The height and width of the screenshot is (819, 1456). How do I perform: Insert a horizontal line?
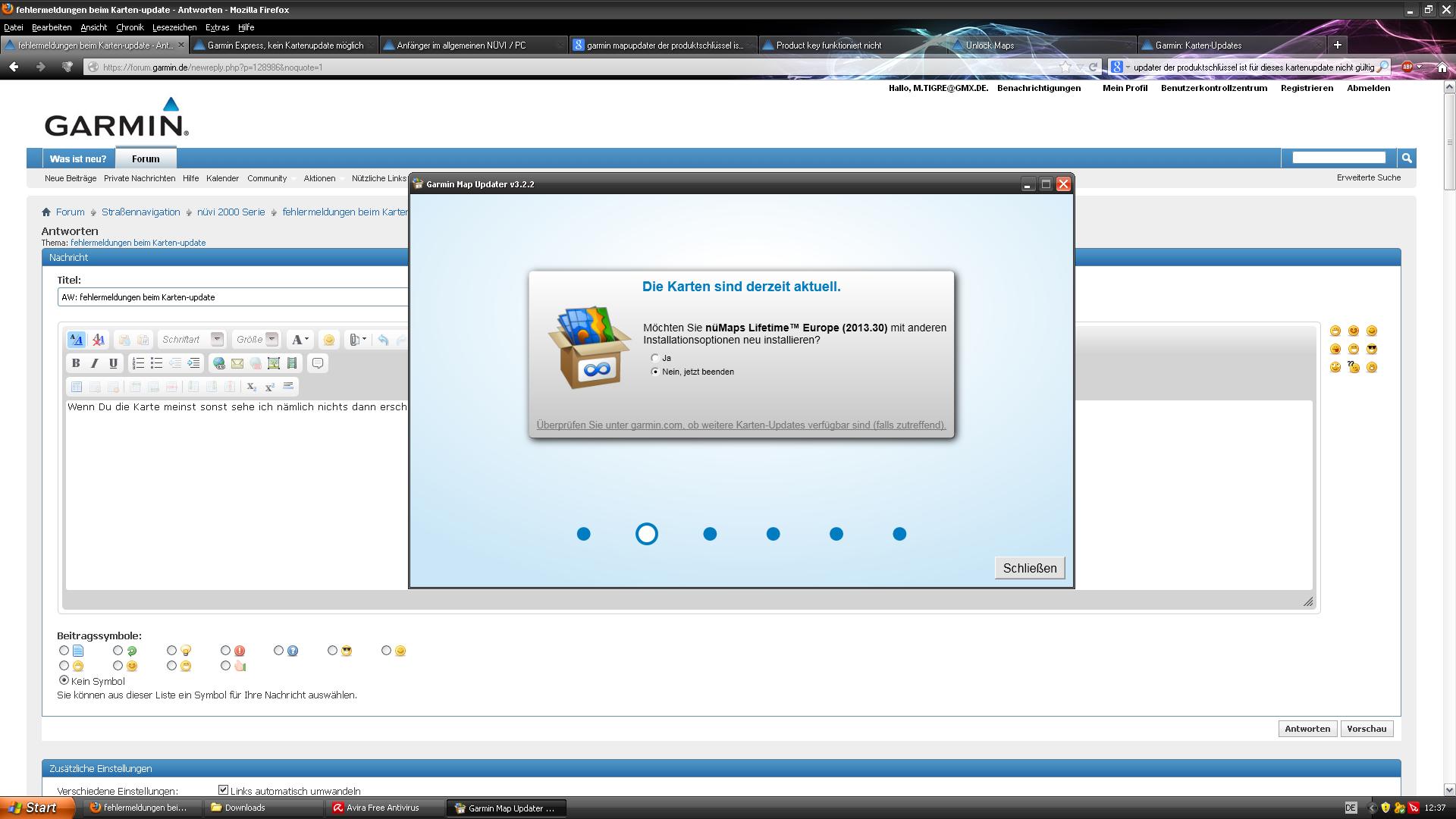288,387
